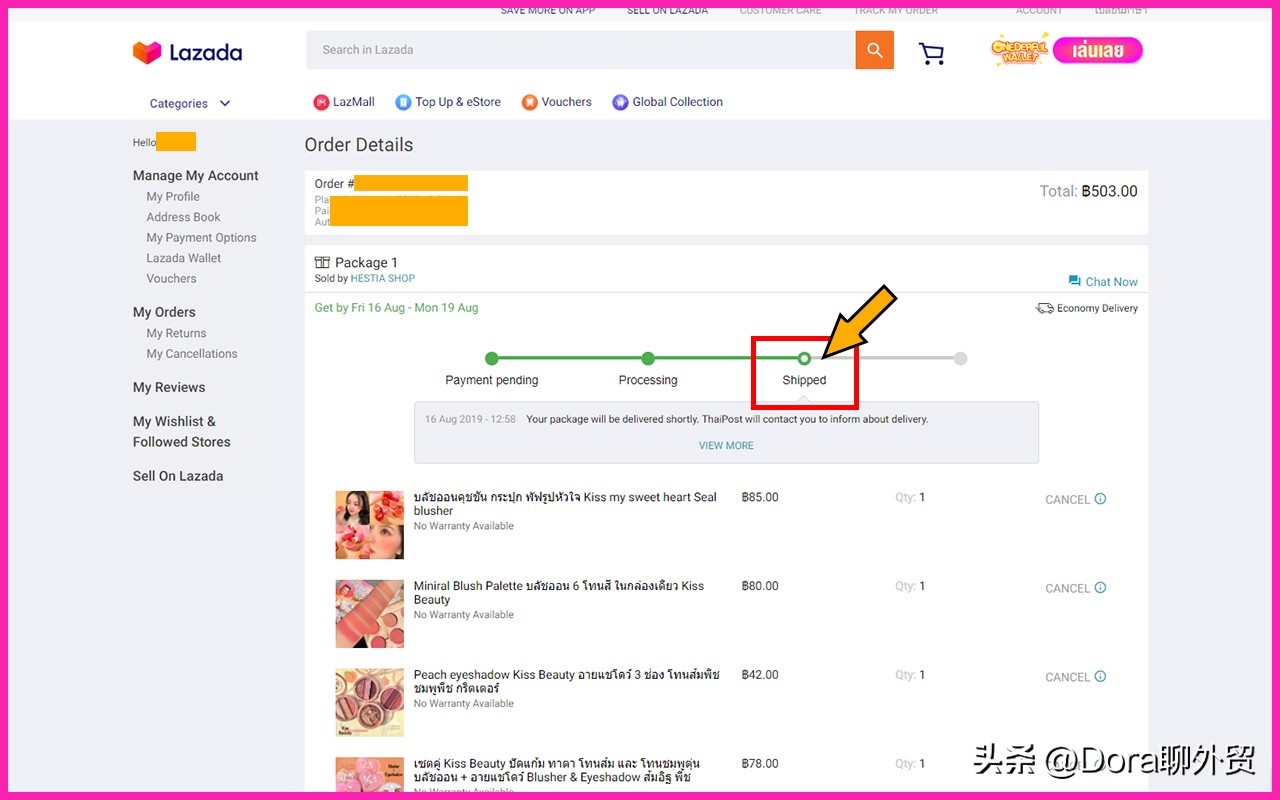The height and width of the screenshot is (800, 1280).
Task: Click the orange search magnifier button
Action: click(874, 50)
